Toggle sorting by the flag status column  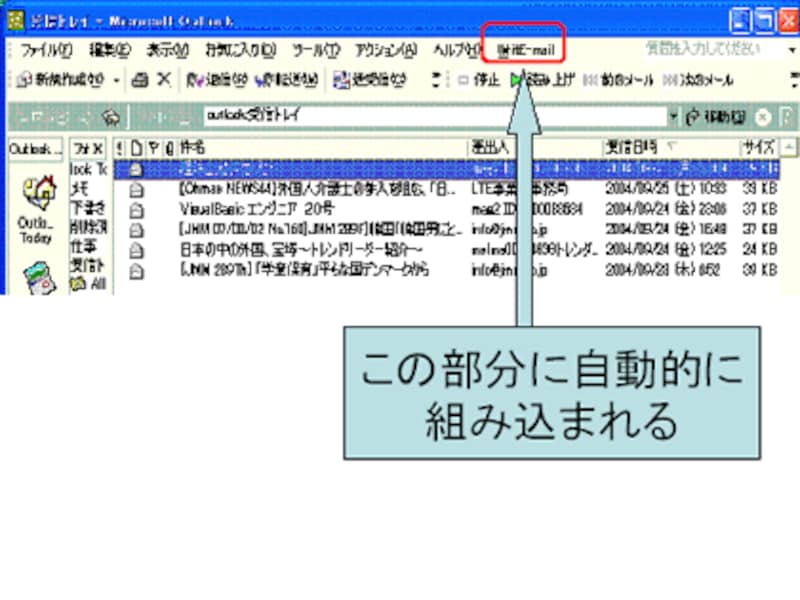click(152, 146)
